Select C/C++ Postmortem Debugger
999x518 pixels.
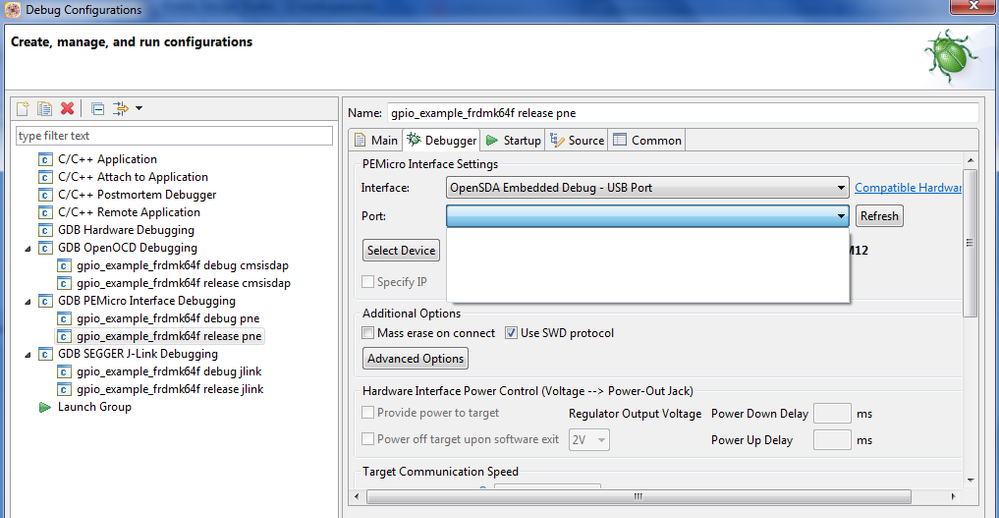point(137,195)
